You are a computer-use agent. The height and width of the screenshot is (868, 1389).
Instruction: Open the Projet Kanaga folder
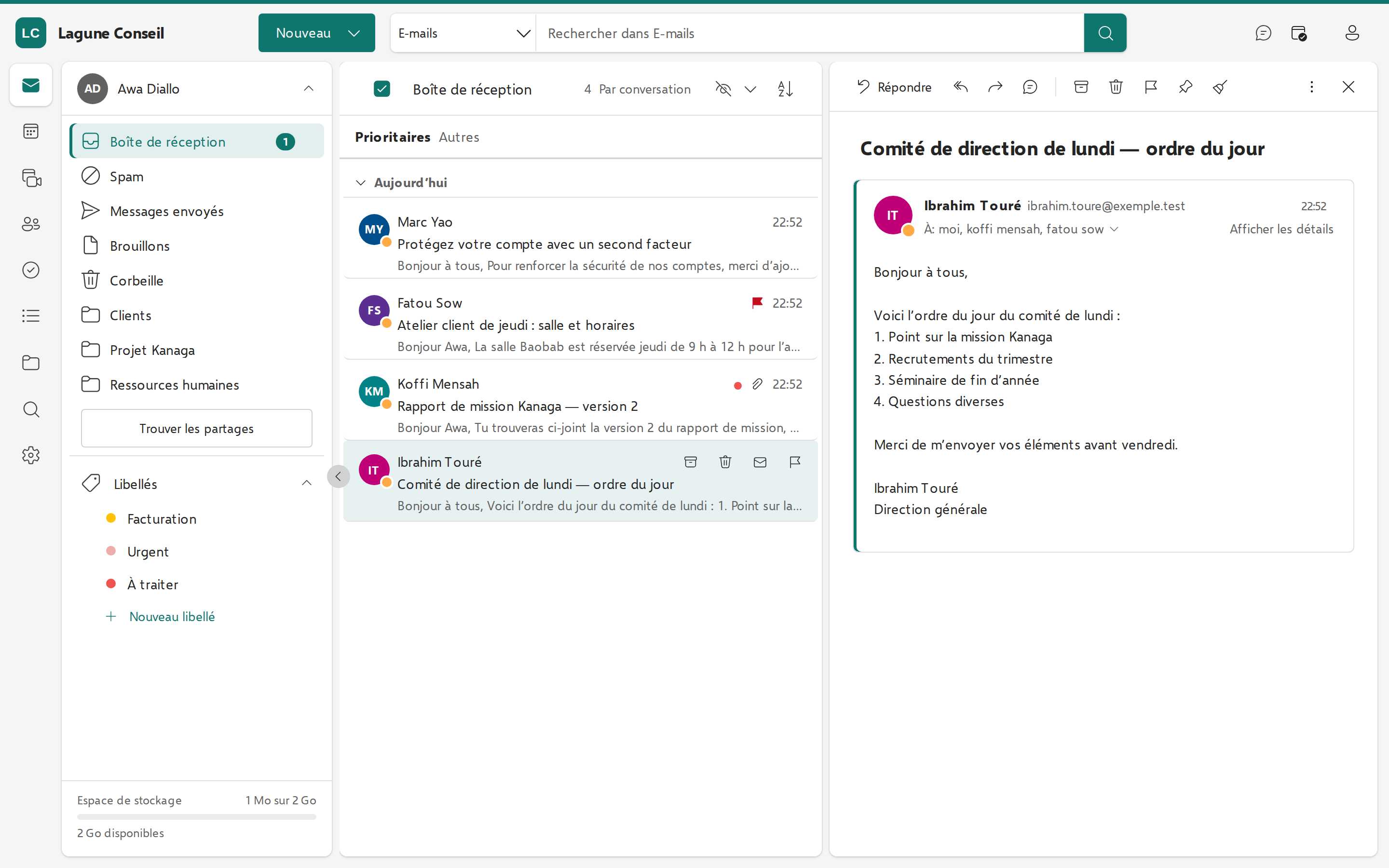[197, 350]
